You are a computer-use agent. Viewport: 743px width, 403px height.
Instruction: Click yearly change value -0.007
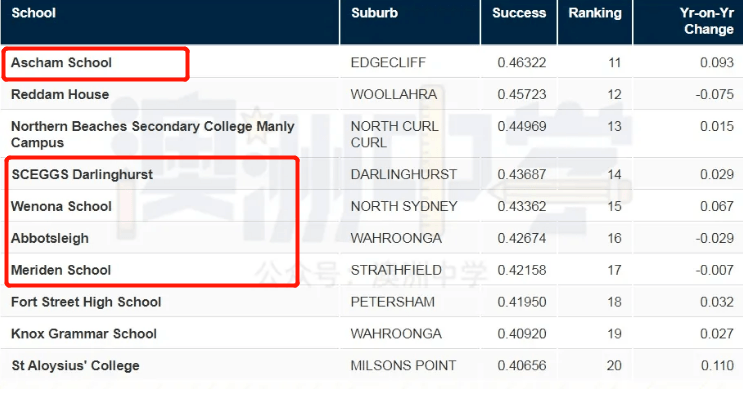(x=715, y=270)
